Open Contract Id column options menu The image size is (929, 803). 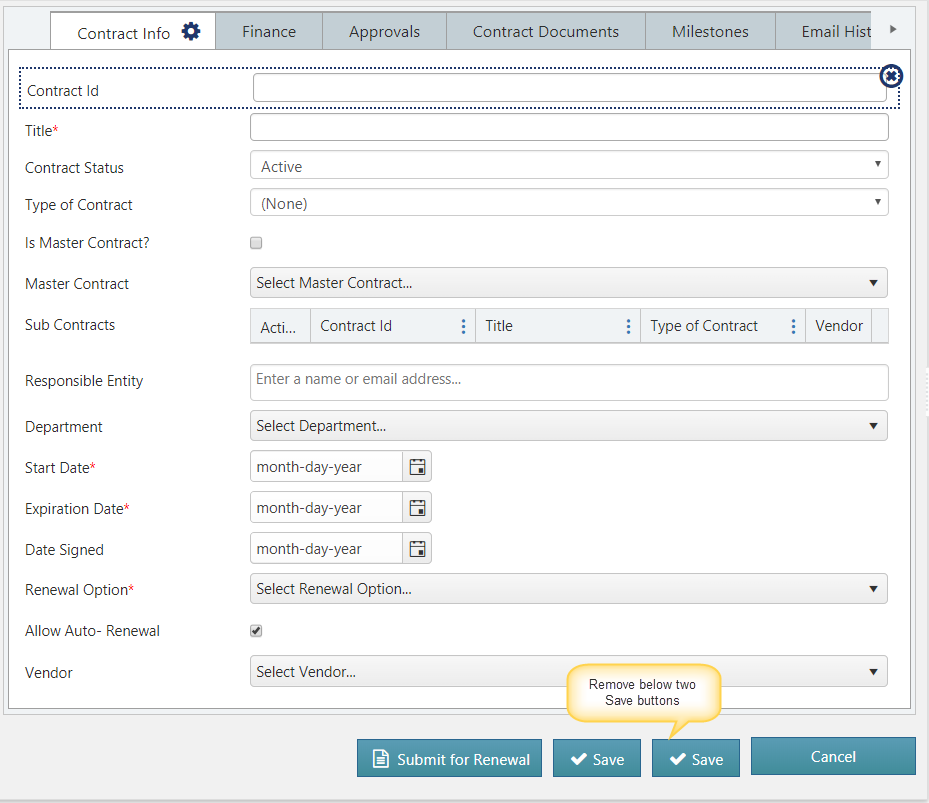coord(463,326)
